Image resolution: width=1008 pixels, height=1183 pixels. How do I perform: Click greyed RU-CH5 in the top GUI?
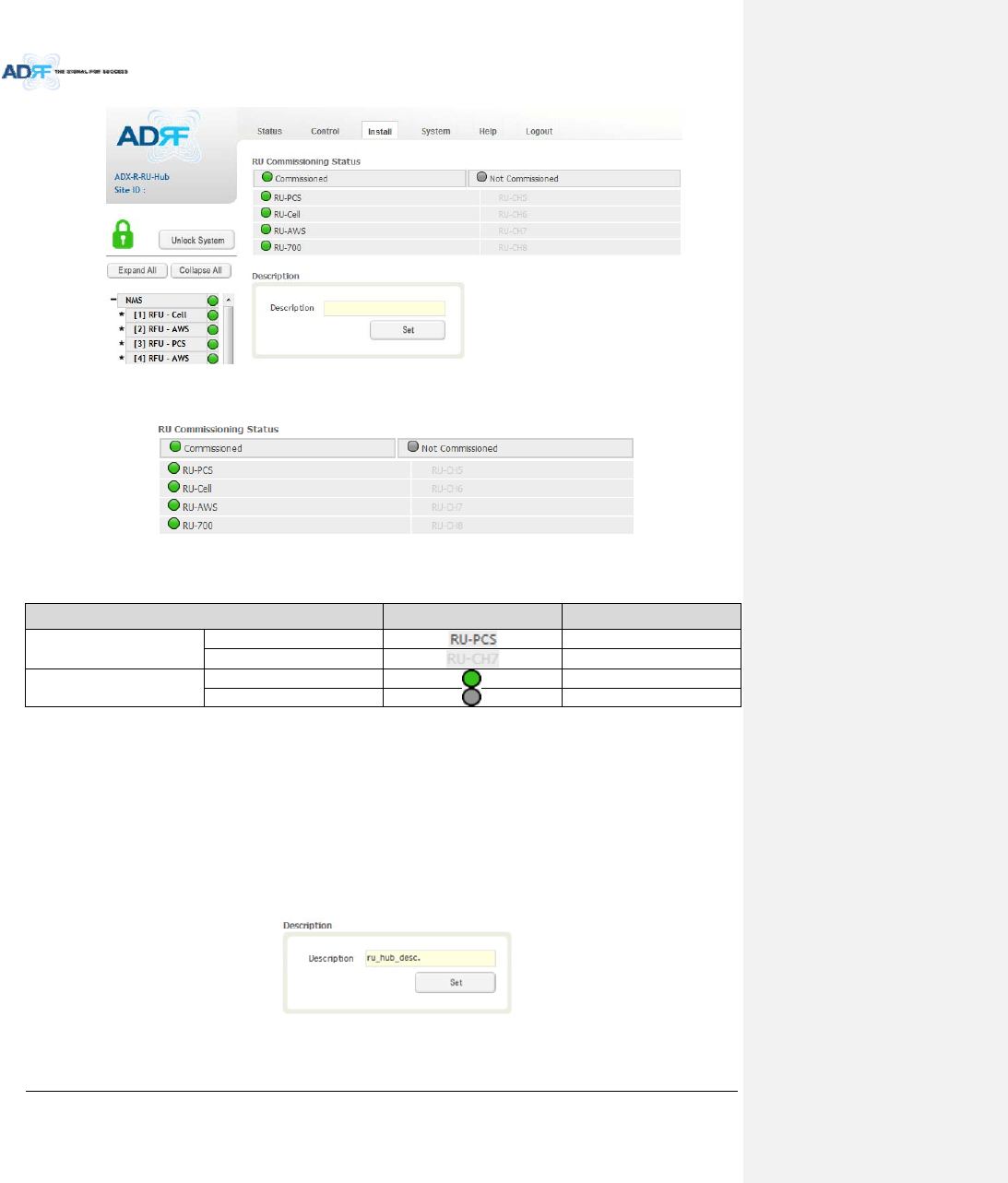[x=513, y=197]
